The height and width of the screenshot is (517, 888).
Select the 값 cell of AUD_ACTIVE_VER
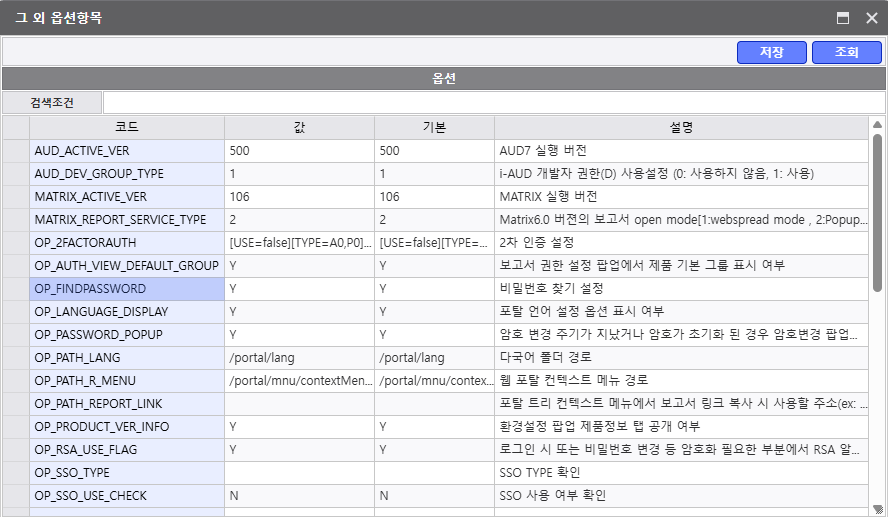(x=299, y=151)
